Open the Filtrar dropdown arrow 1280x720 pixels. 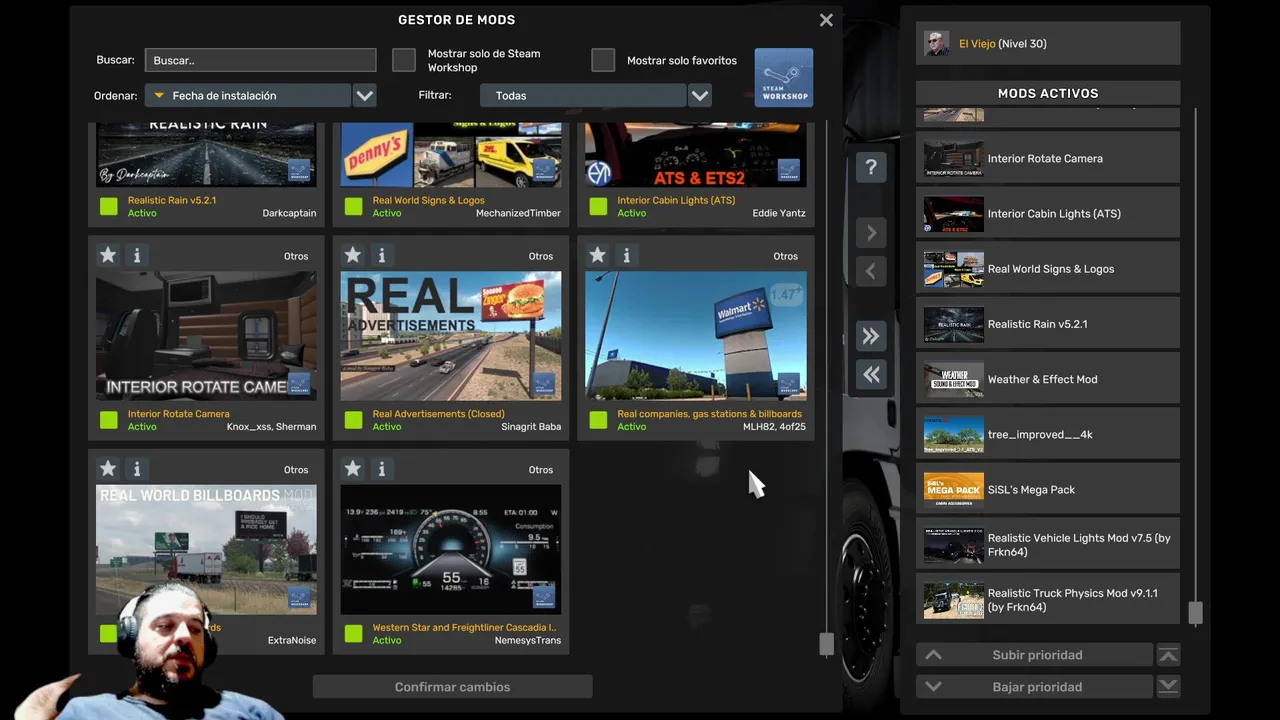700,96
